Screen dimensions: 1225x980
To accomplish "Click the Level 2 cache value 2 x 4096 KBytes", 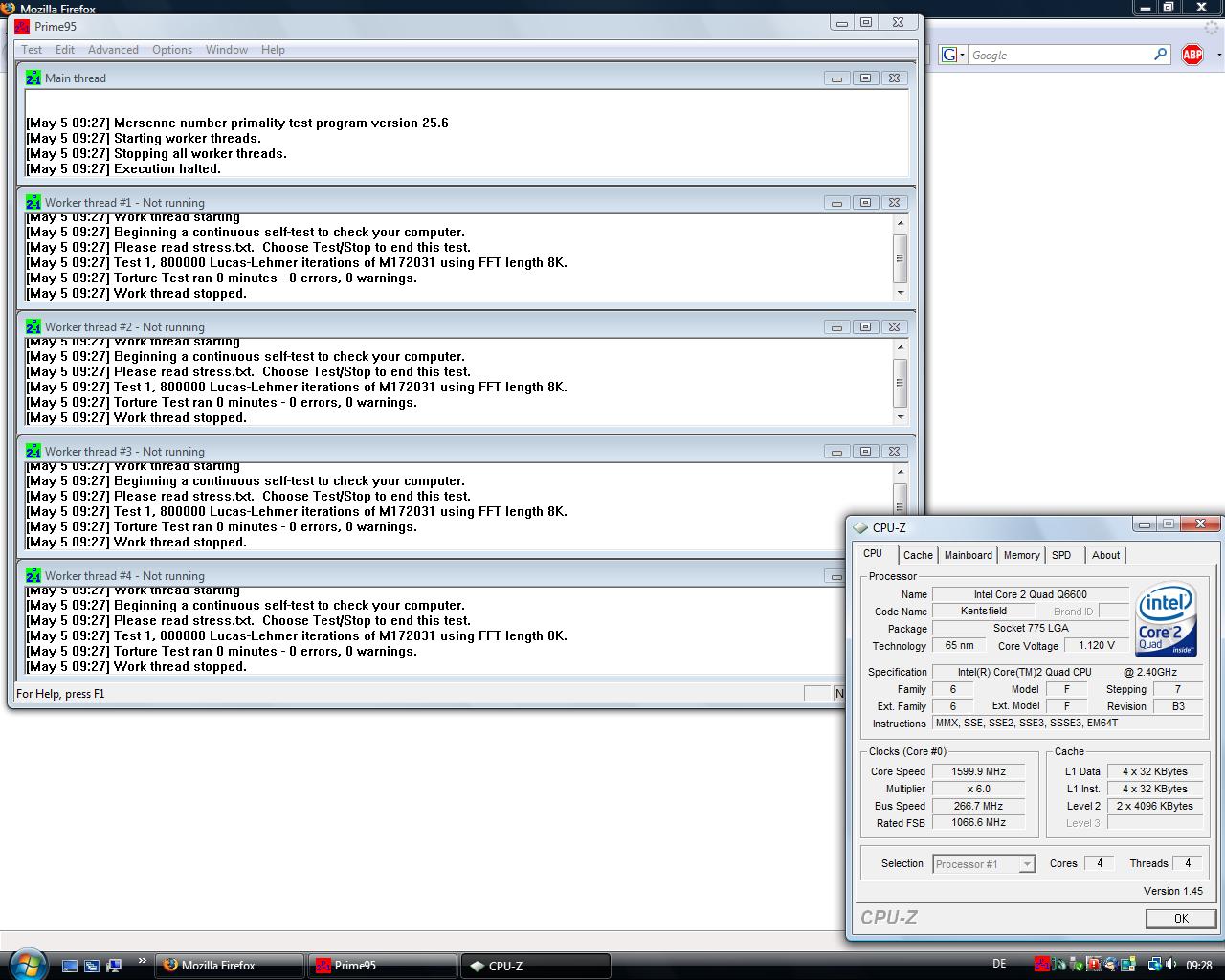I will click(1155, 806).
